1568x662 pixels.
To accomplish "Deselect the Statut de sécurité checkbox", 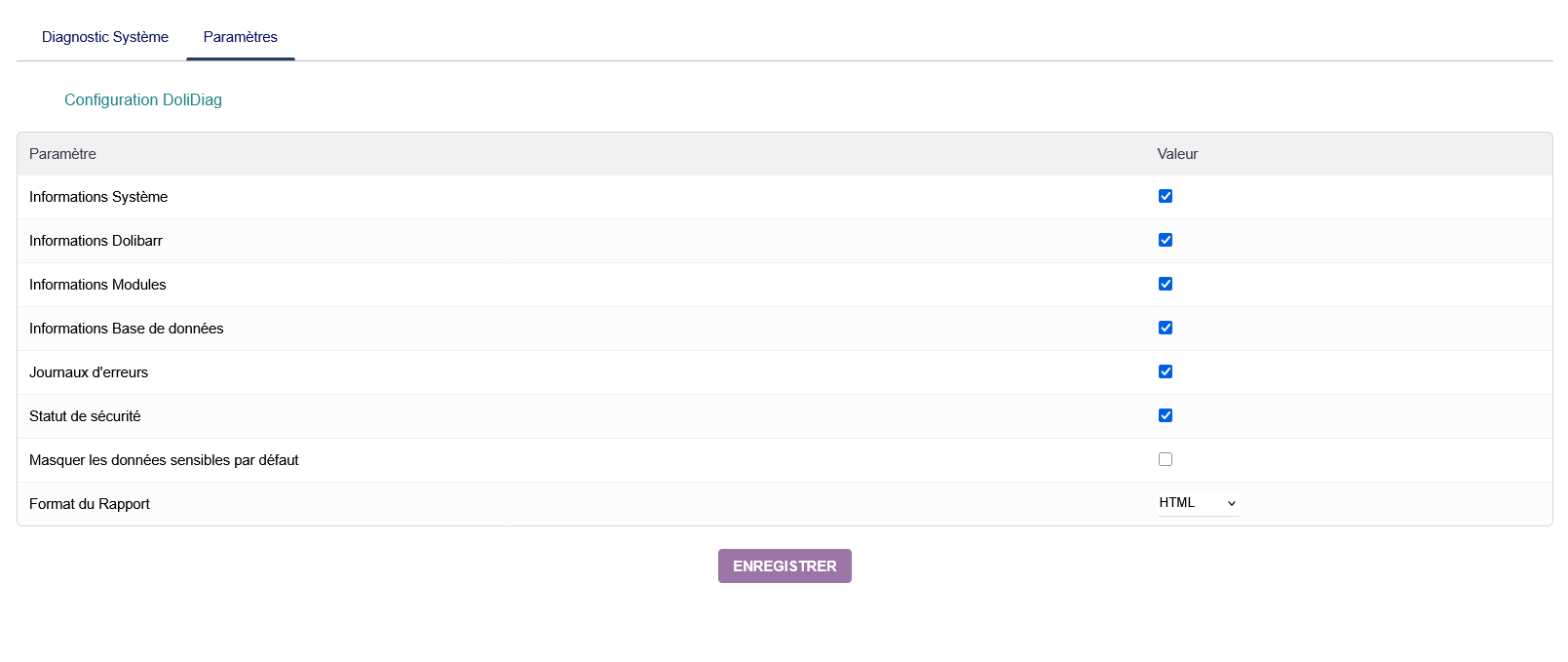I will click(x=1166, y=415).
